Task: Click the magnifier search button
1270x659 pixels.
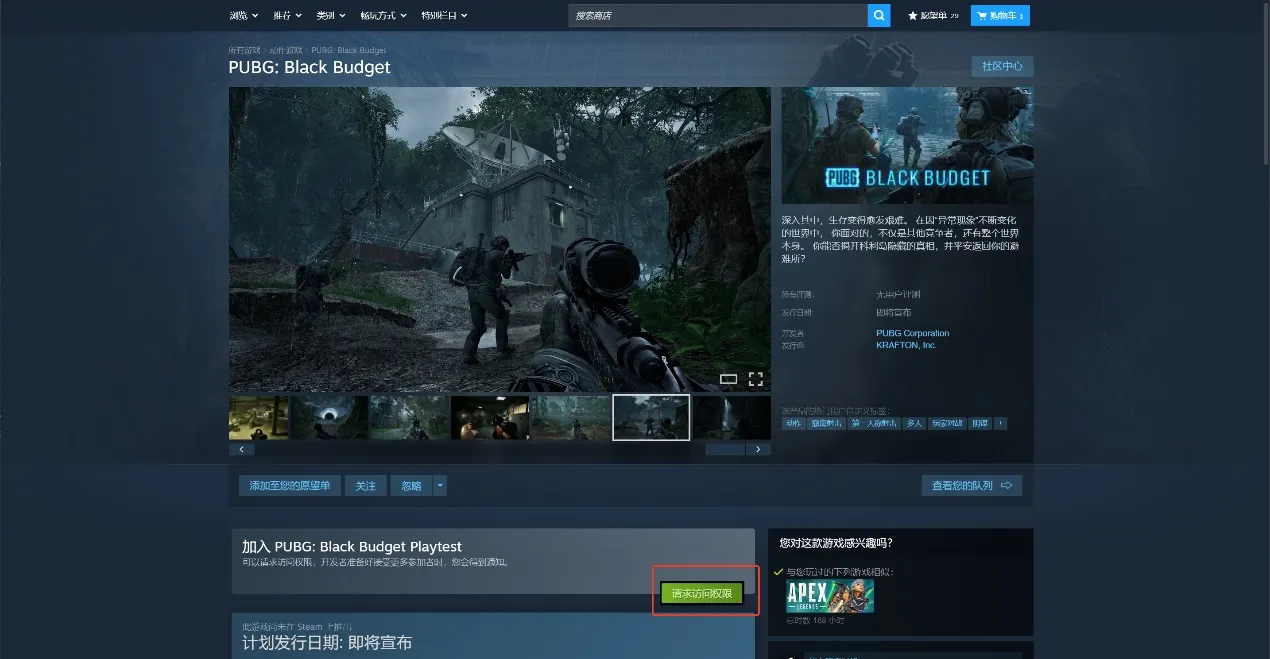Action: point(878,16)
